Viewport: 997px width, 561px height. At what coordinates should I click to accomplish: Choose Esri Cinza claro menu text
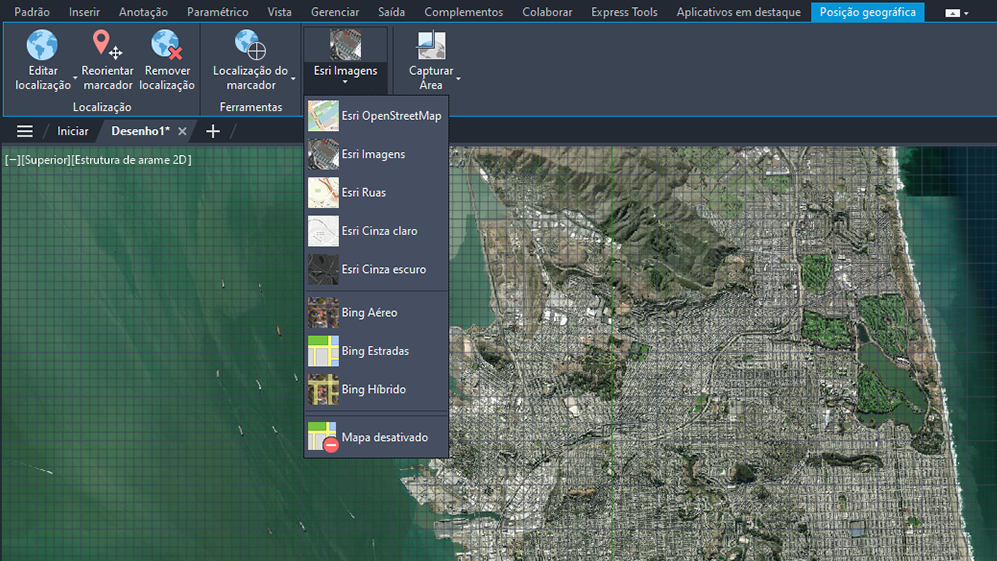pyautogui.click(x=379, y=231)
